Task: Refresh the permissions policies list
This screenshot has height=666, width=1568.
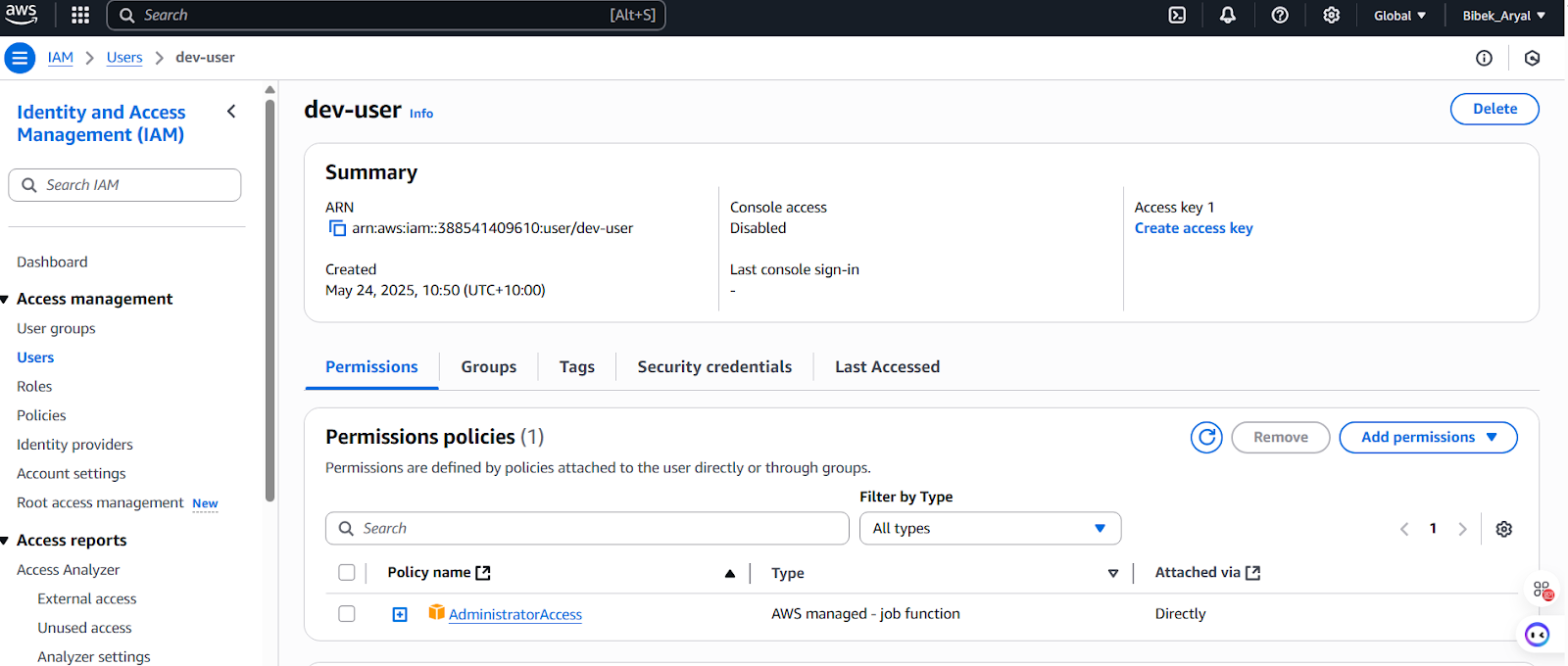Action: [x=1206, y=438]
